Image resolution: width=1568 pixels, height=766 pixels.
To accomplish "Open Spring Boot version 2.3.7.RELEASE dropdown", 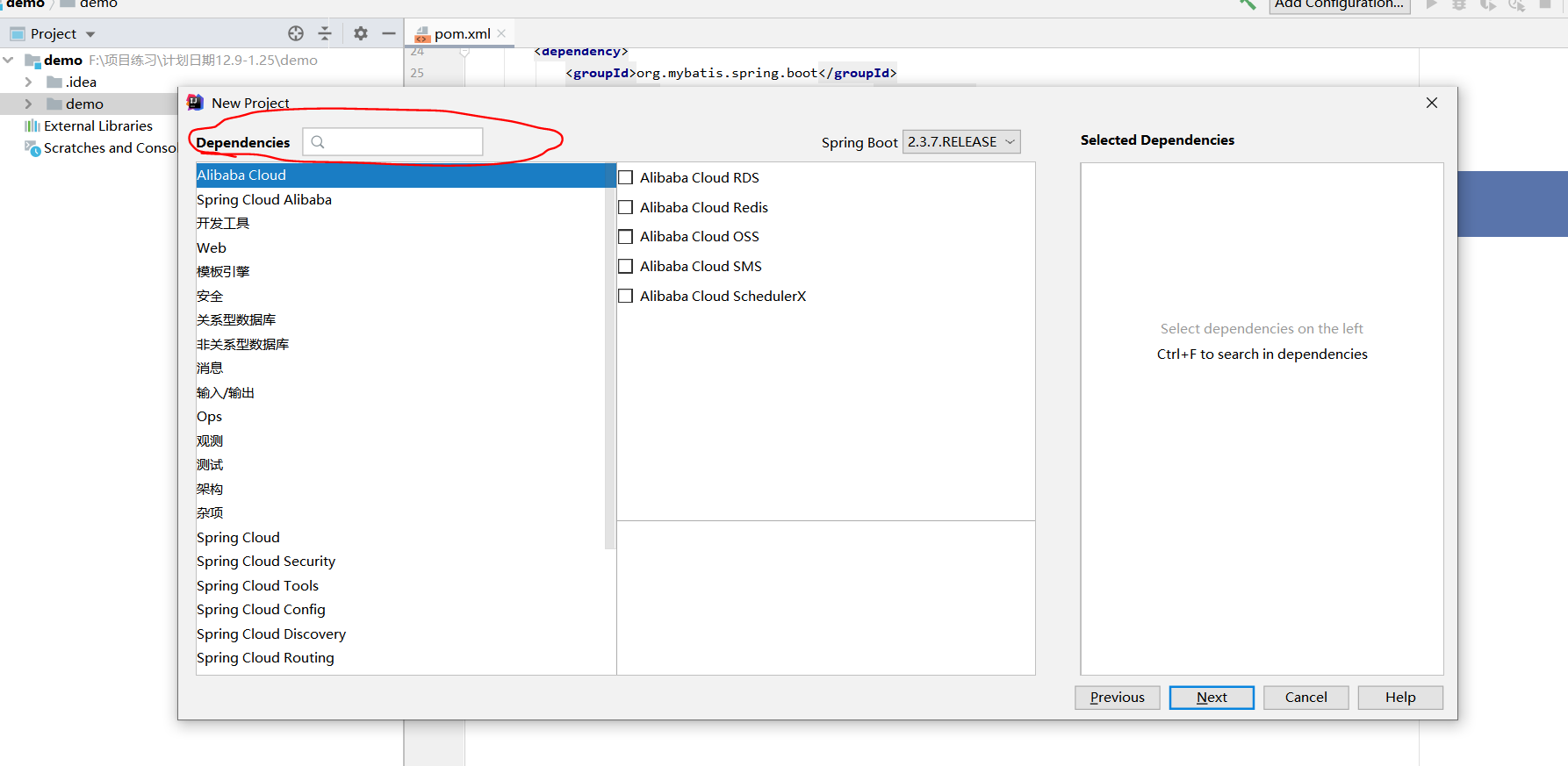I will click(x=961, y=142).
